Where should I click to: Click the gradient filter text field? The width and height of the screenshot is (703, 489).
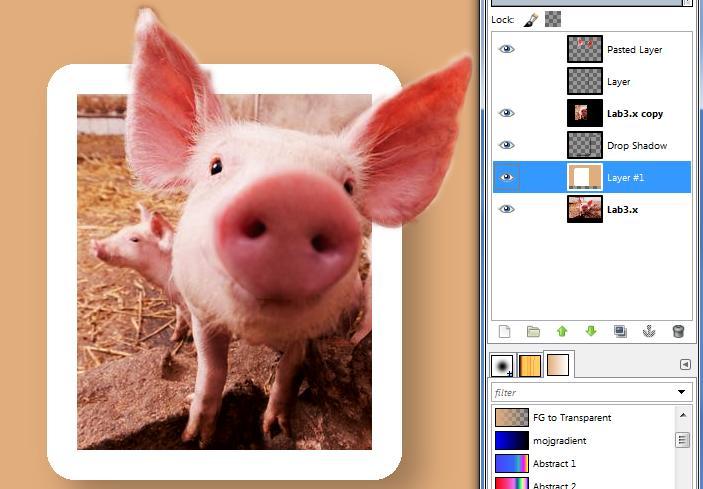(583, 393)
